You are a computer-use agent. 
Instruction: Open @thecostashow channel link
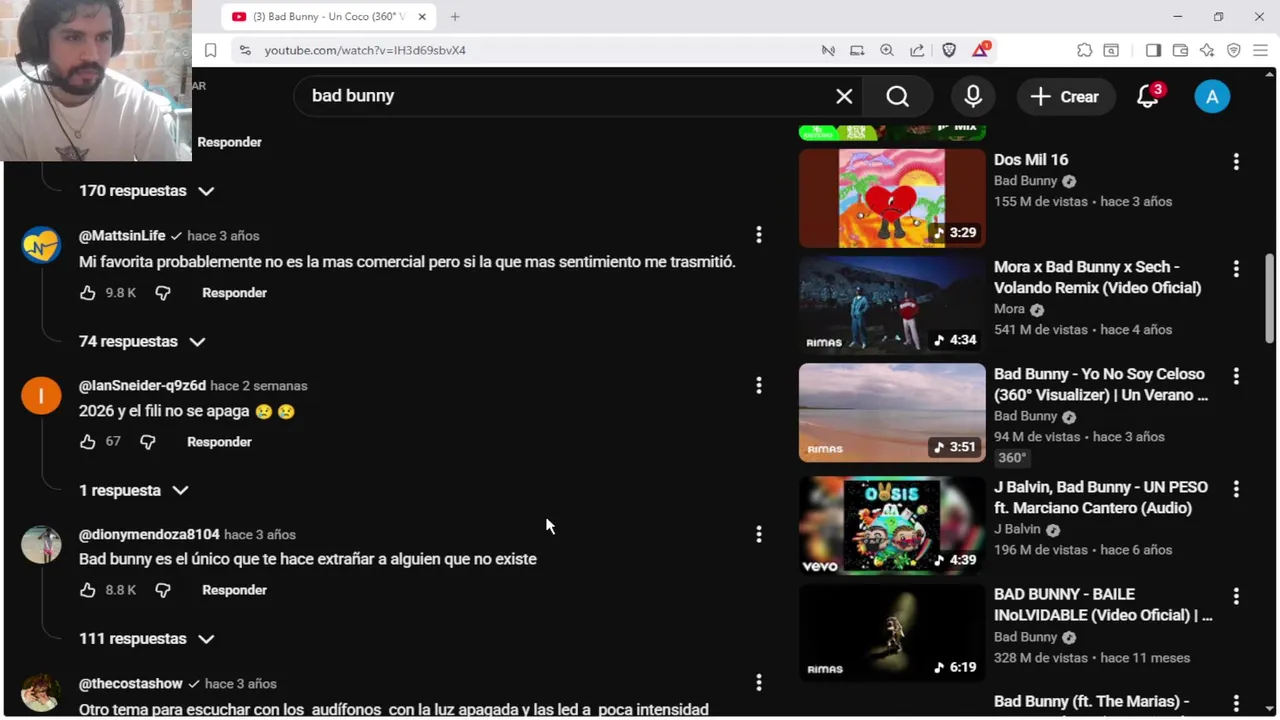(x=131, y=684)
